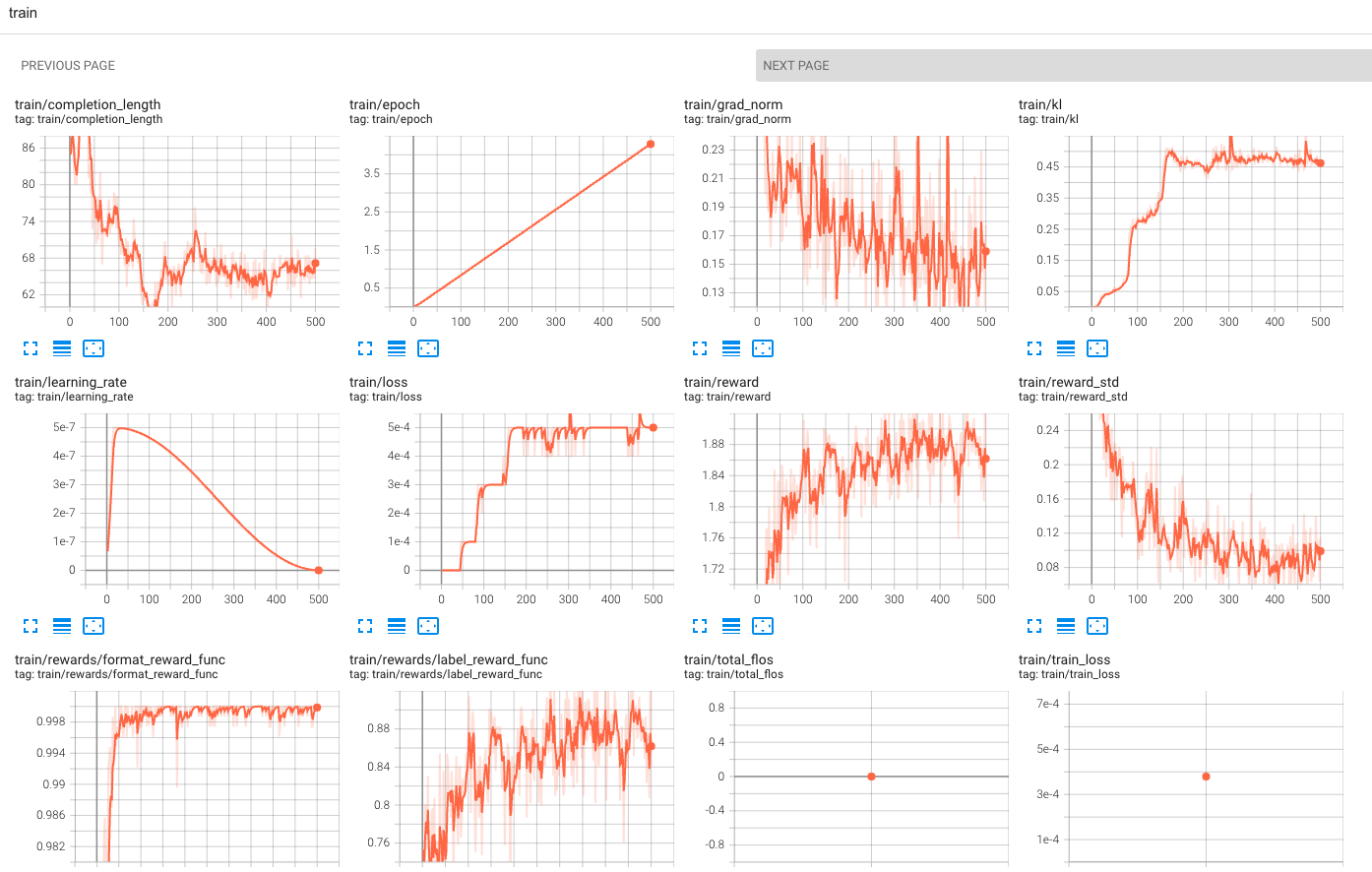Click the train/grad_norm chart title
Image resolution: width=1372 pixels, height=872 pixels.
(x=733, y=104)
